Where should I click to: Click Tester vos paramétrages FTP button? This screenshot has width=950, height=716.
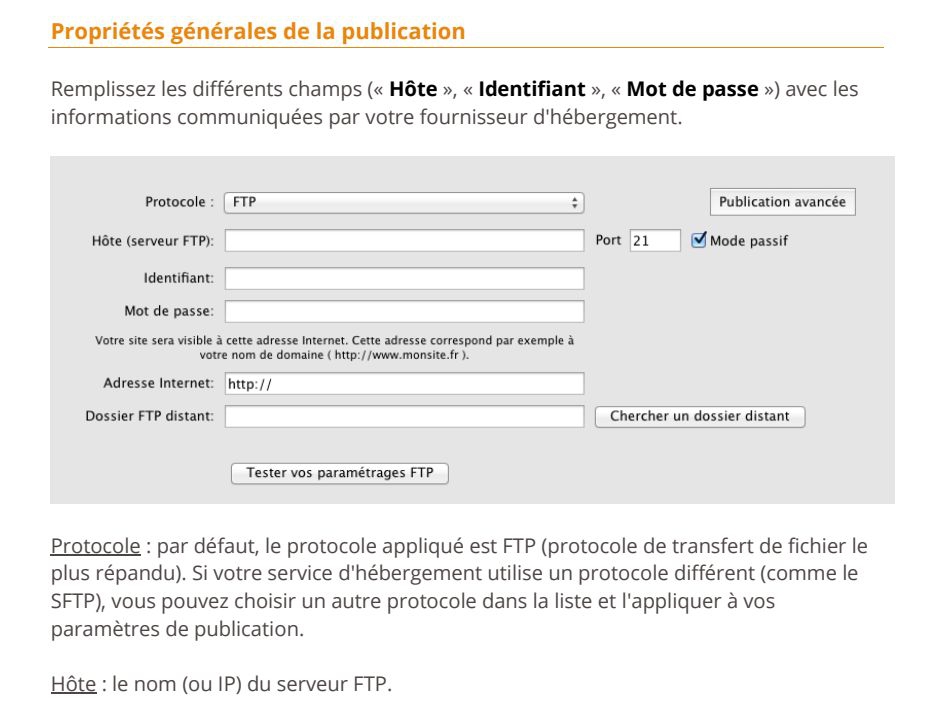click(x=340, y=473)
